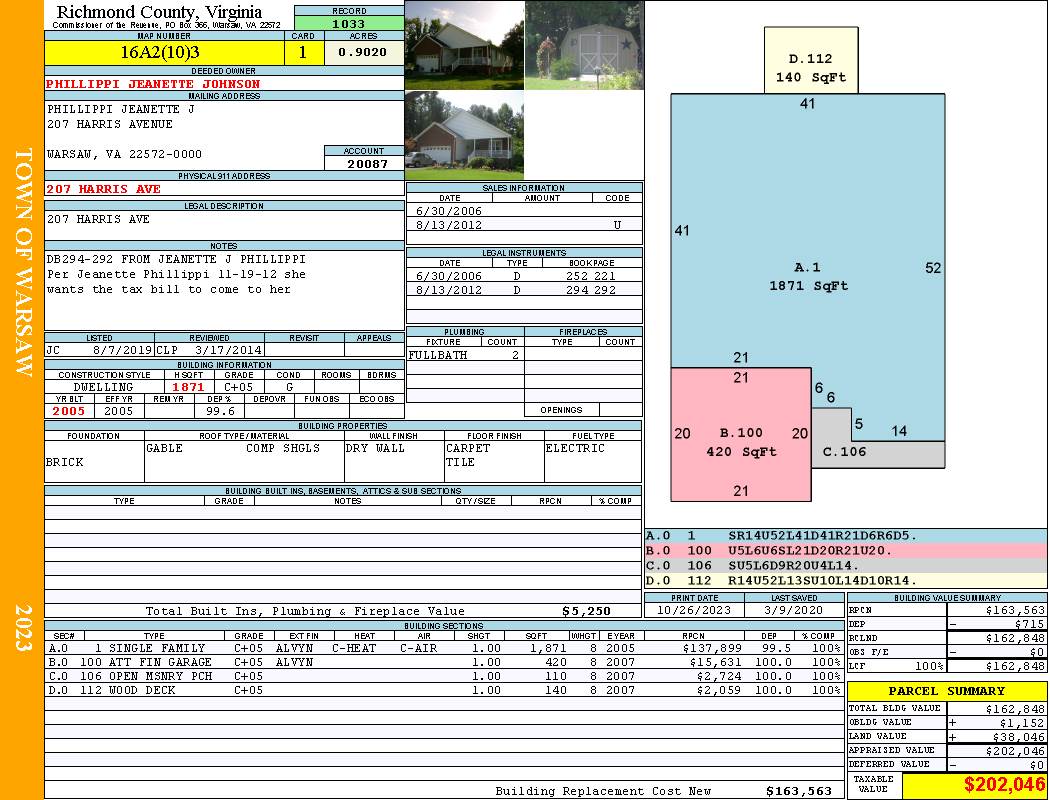Viewport: 1050px width, 800px height.
Task: Select deeded owner PHILLIPPI JEANETTE JOHNSON
Action: coord(153,84)
